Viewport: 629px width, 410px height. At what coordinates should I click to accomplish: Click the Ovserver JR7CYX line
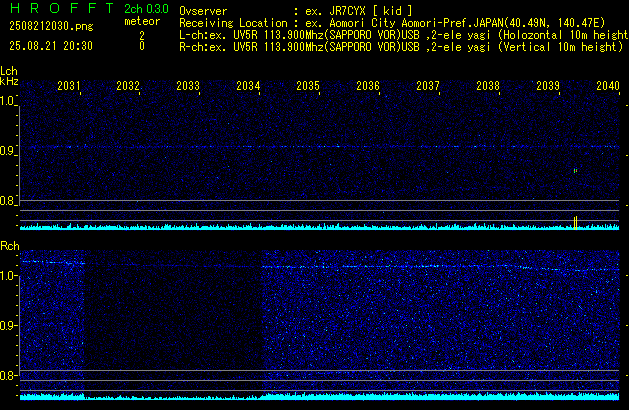(x=296, y=11)
